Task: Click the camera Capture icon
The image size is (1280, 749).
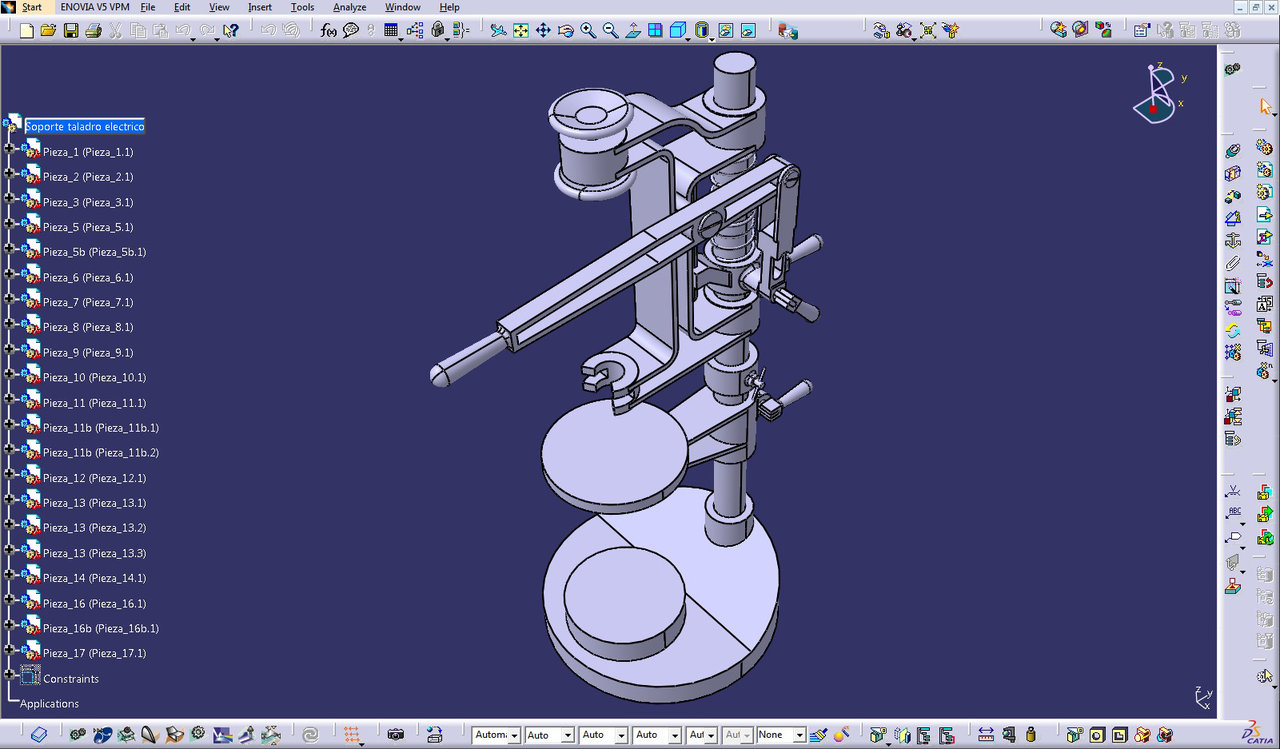Action: pyautogui.click(x=395, y=734)
